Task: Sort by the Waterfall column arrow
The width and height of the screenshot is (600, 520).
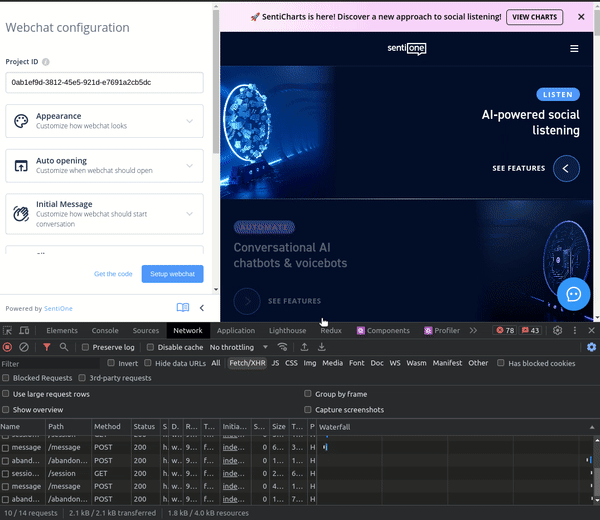Action: [592, 427]
